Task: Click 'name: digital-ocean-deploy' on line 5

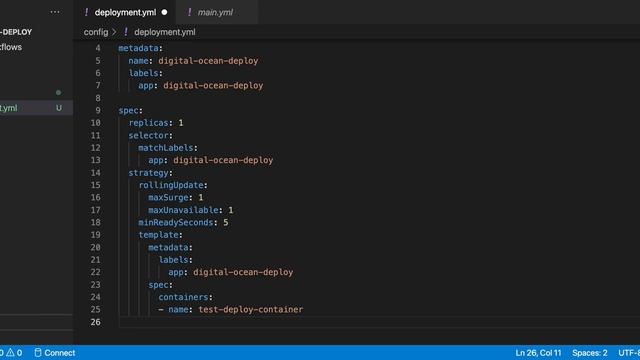Action: pos(193,61)
